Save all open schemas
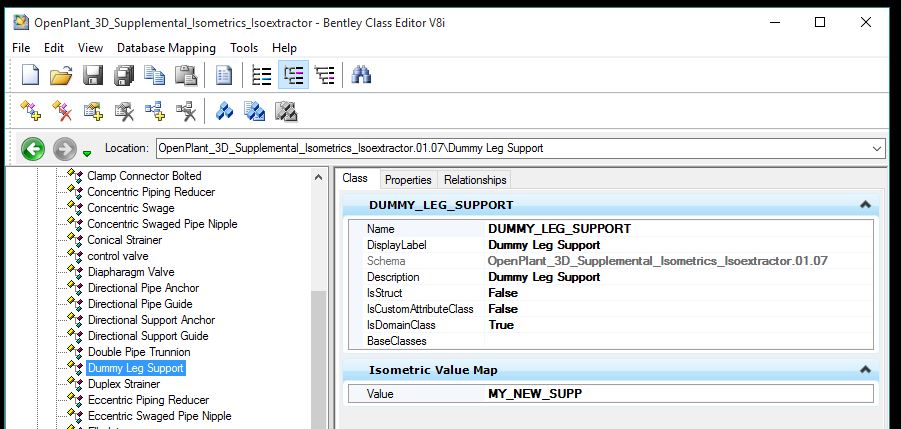Viewport: 901px width, 429px height. [x=124, y=75]
